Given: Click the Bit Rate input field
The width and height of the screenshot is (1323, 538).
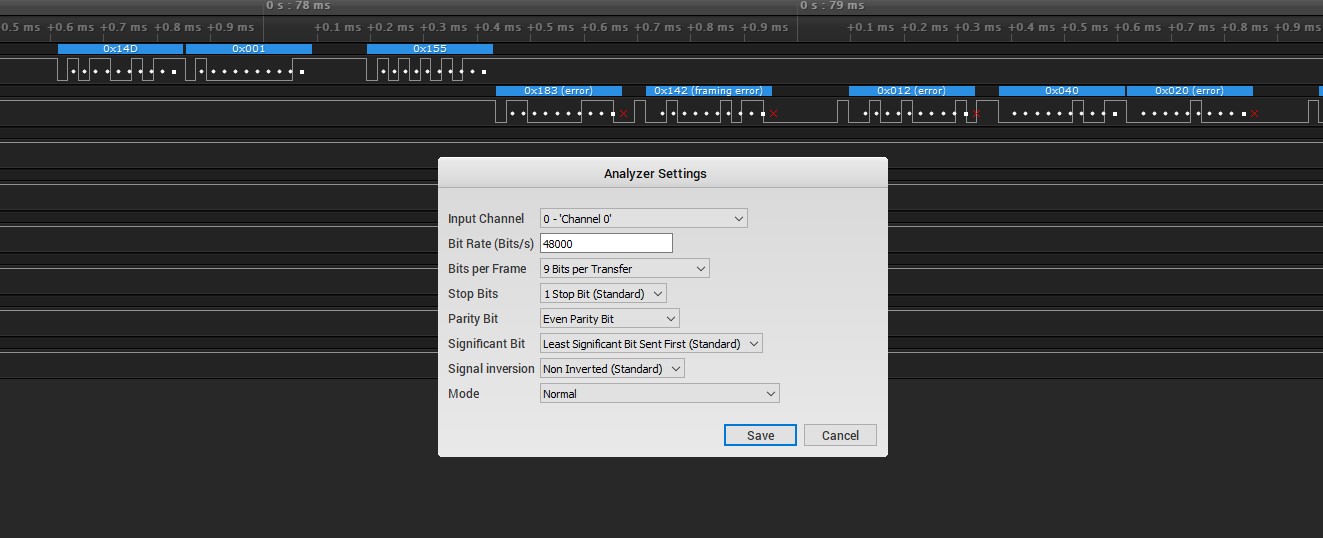Looking at the screenshot, I should (x=606, y=243).
